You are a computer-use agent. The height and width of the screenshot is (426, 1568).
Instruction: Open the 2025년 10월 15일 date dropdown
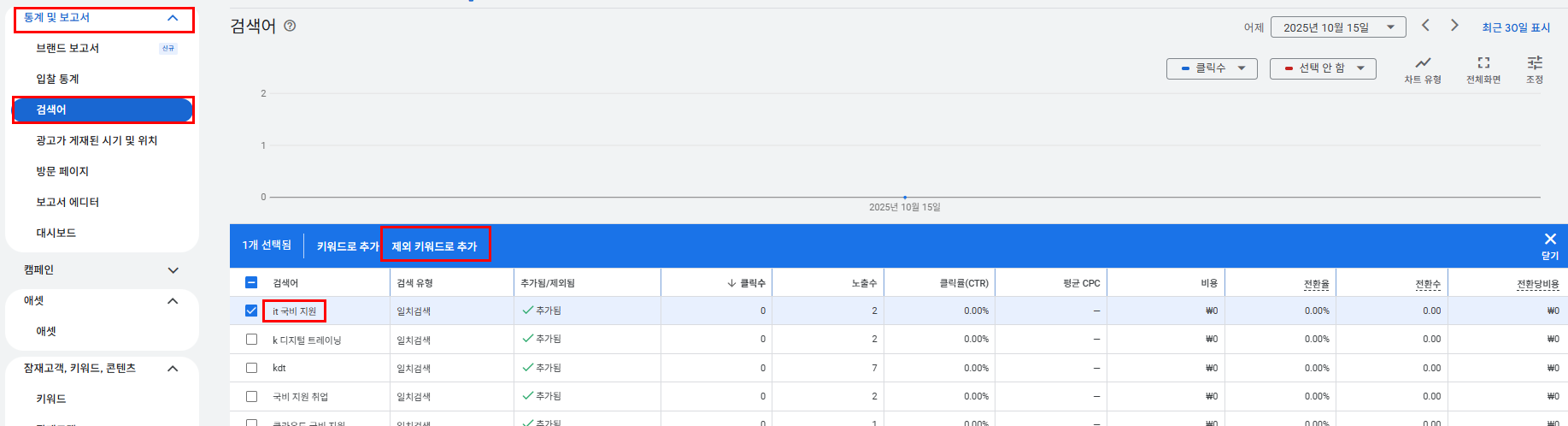(1337, 27)
